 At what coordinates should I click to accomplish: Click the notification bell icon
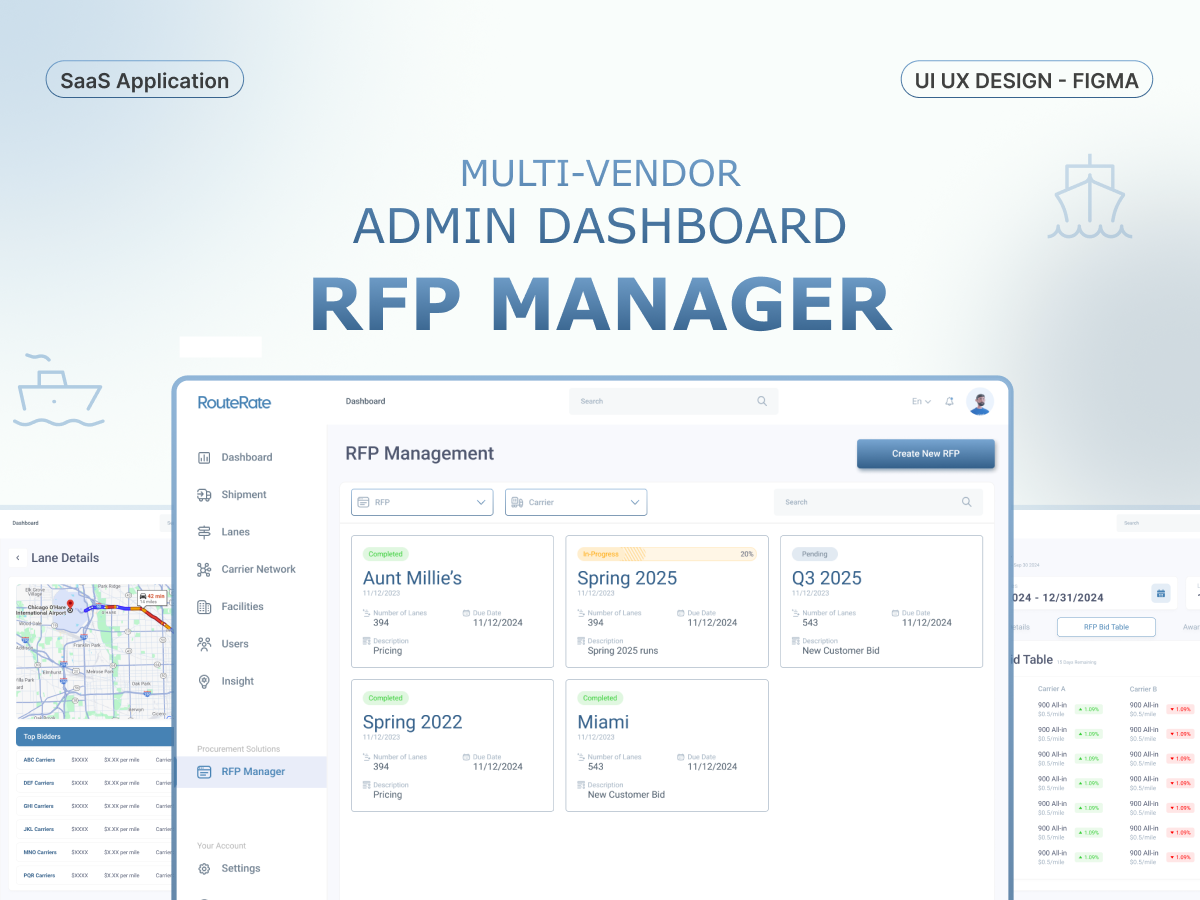click(949, 402)
